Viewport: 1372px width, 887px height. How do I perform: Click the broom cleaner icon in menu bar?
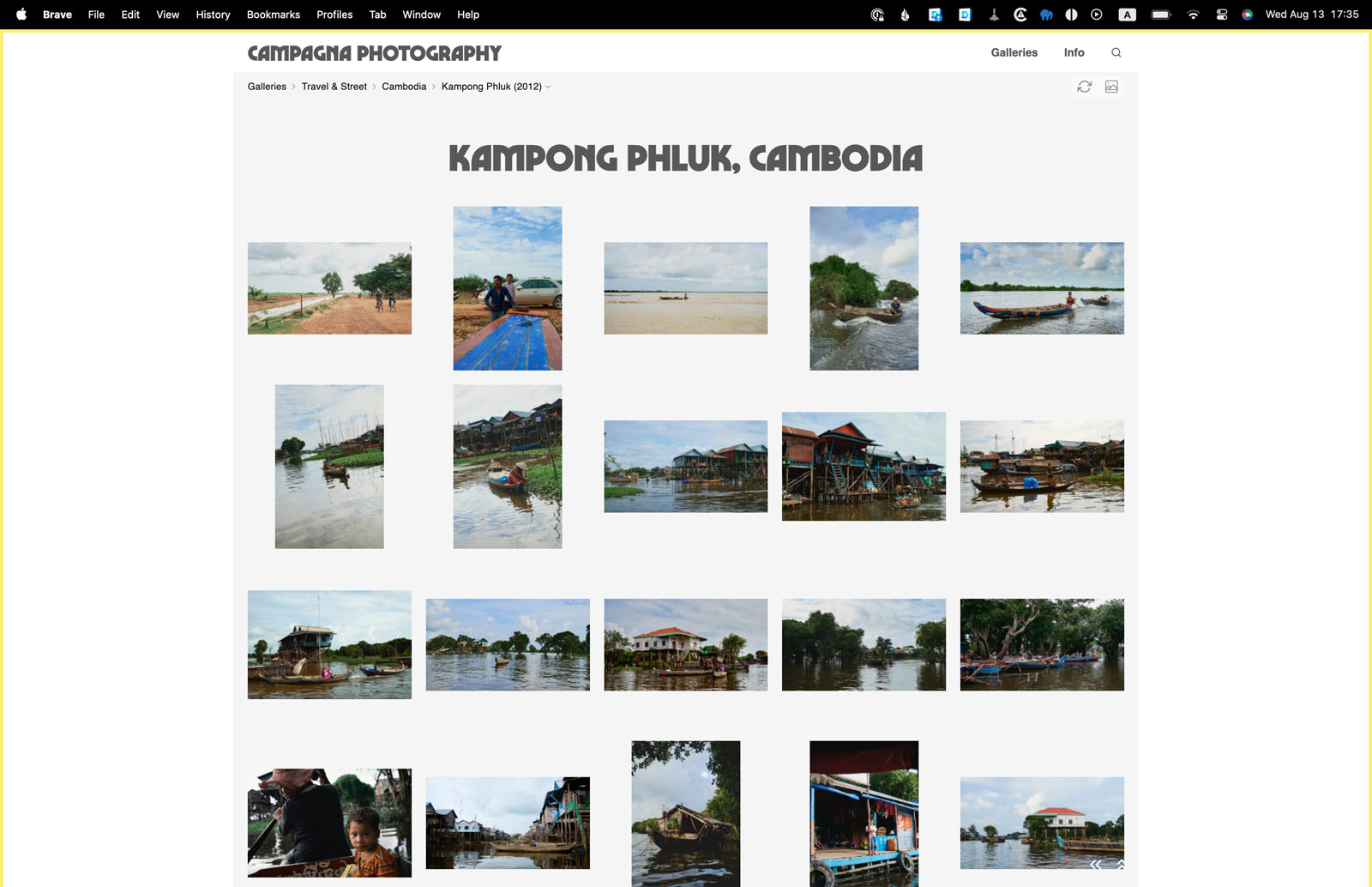click(x=994, y=15)
